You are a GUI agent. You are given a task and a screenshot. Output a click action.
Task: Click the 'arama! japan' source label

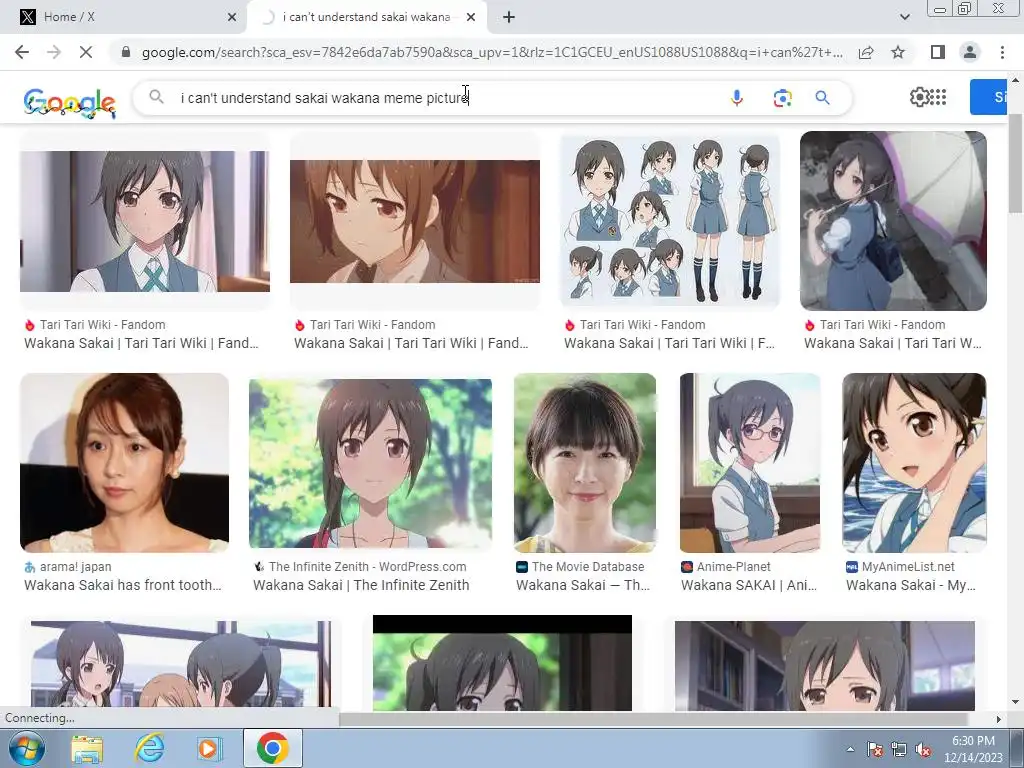(x=75, y=567)
